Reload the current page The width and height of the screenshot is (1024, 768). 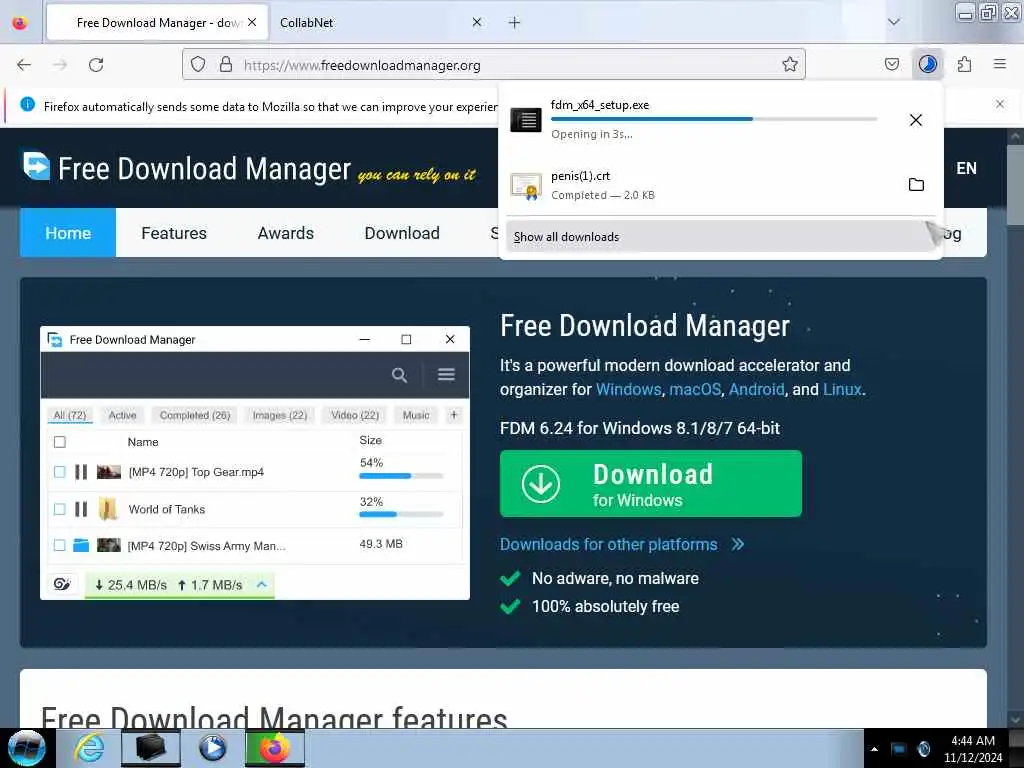point(96,65)
